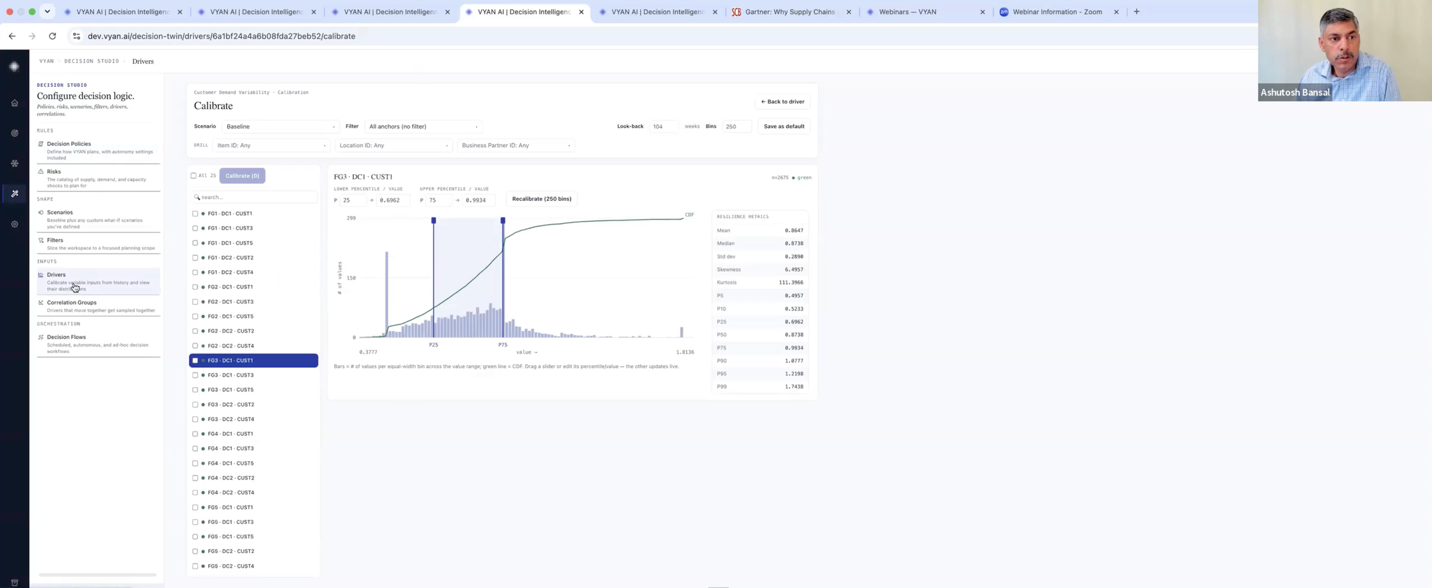Open the Scenario Baseline dropdown
1432x588 pixels.
coord(280,127)
